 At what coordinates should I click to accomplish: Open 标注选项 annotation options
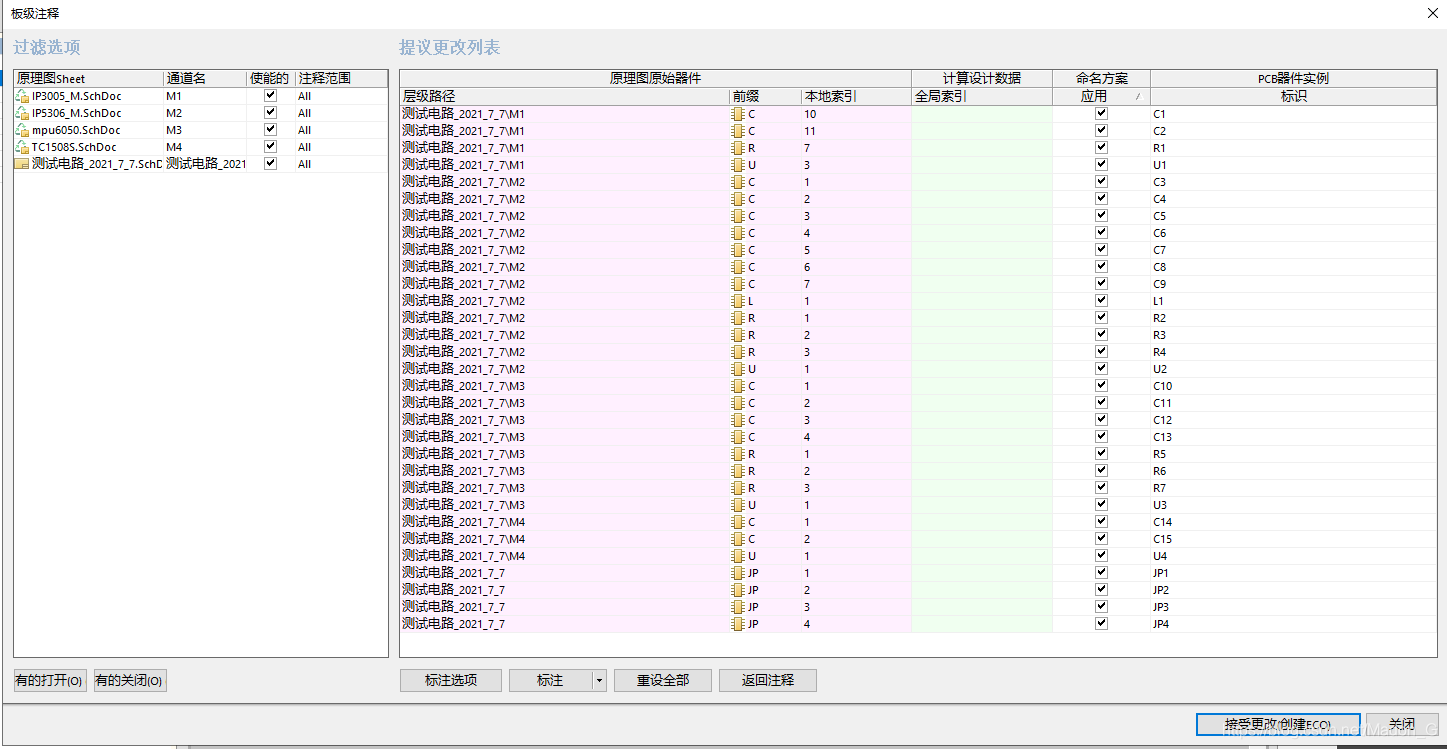(451, 681)
